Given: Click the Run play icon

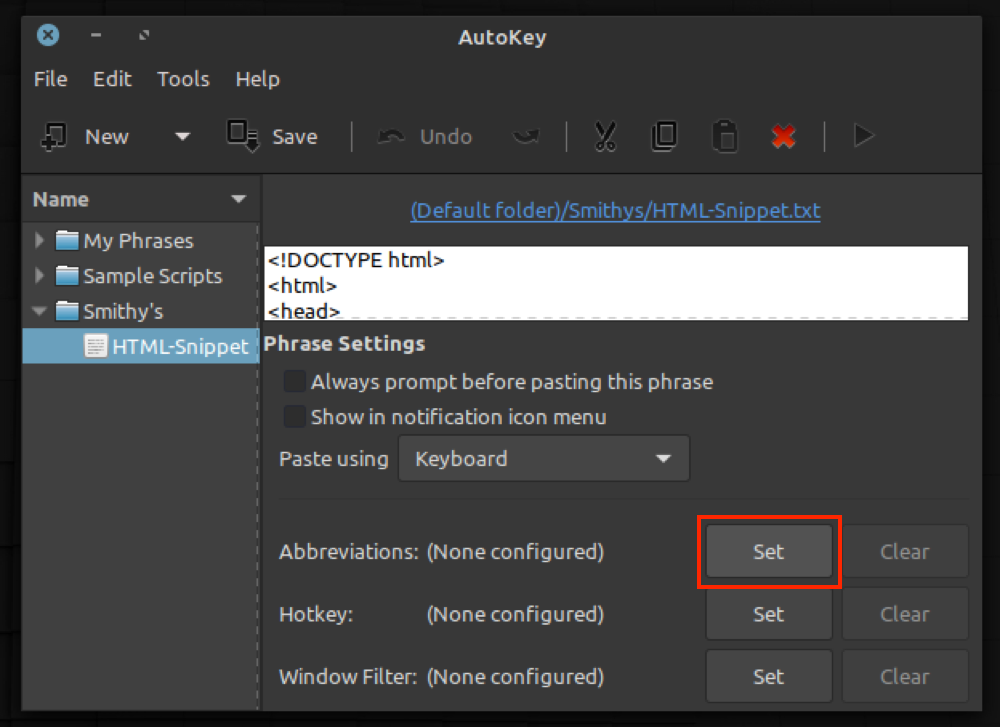Looking at the screenshot, I should (x=864, y=136).
